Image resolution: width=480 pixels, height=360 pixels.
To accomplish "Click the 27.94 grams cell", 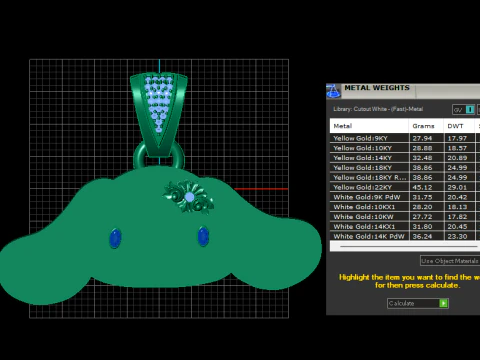I will [426, 138].
